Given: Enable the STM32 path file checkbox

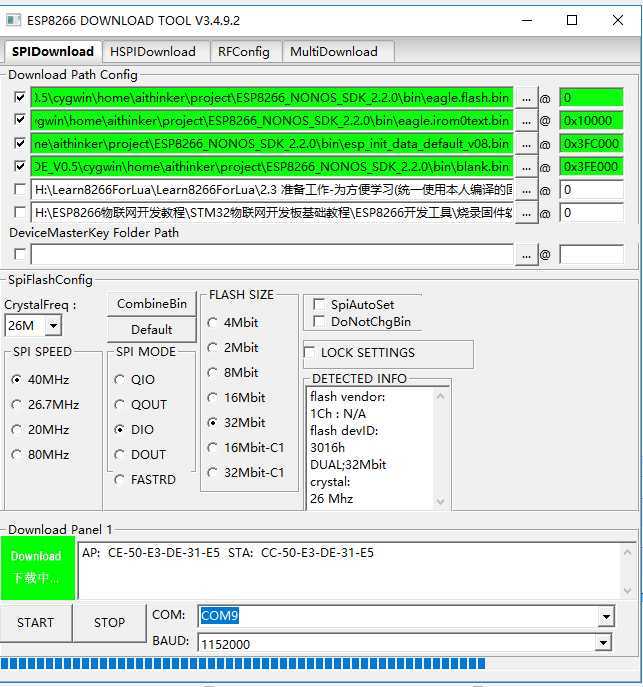Looking at the screenshot, I should click(x=20, y=212).
